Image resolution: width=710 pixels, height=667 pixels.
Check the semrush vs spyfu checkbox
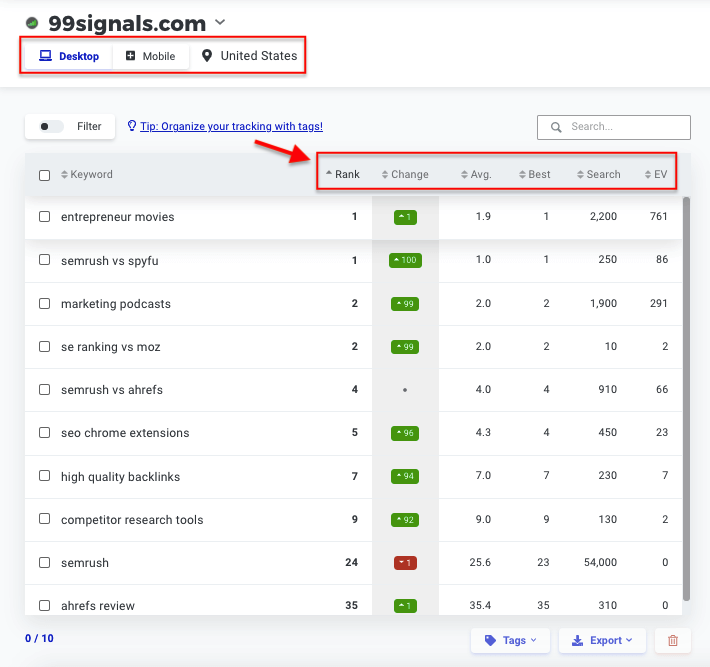tap(44, 259)
